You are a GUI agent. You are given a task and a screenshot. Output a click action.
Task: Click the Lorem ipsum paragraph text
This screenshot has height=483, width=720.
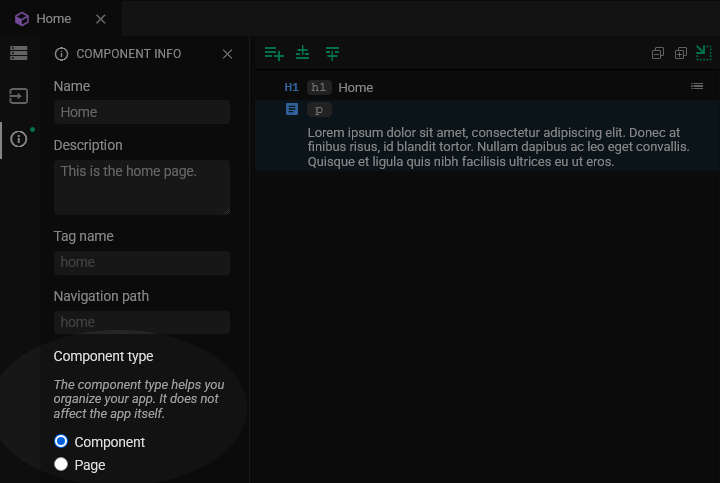(x=498, y=147)
